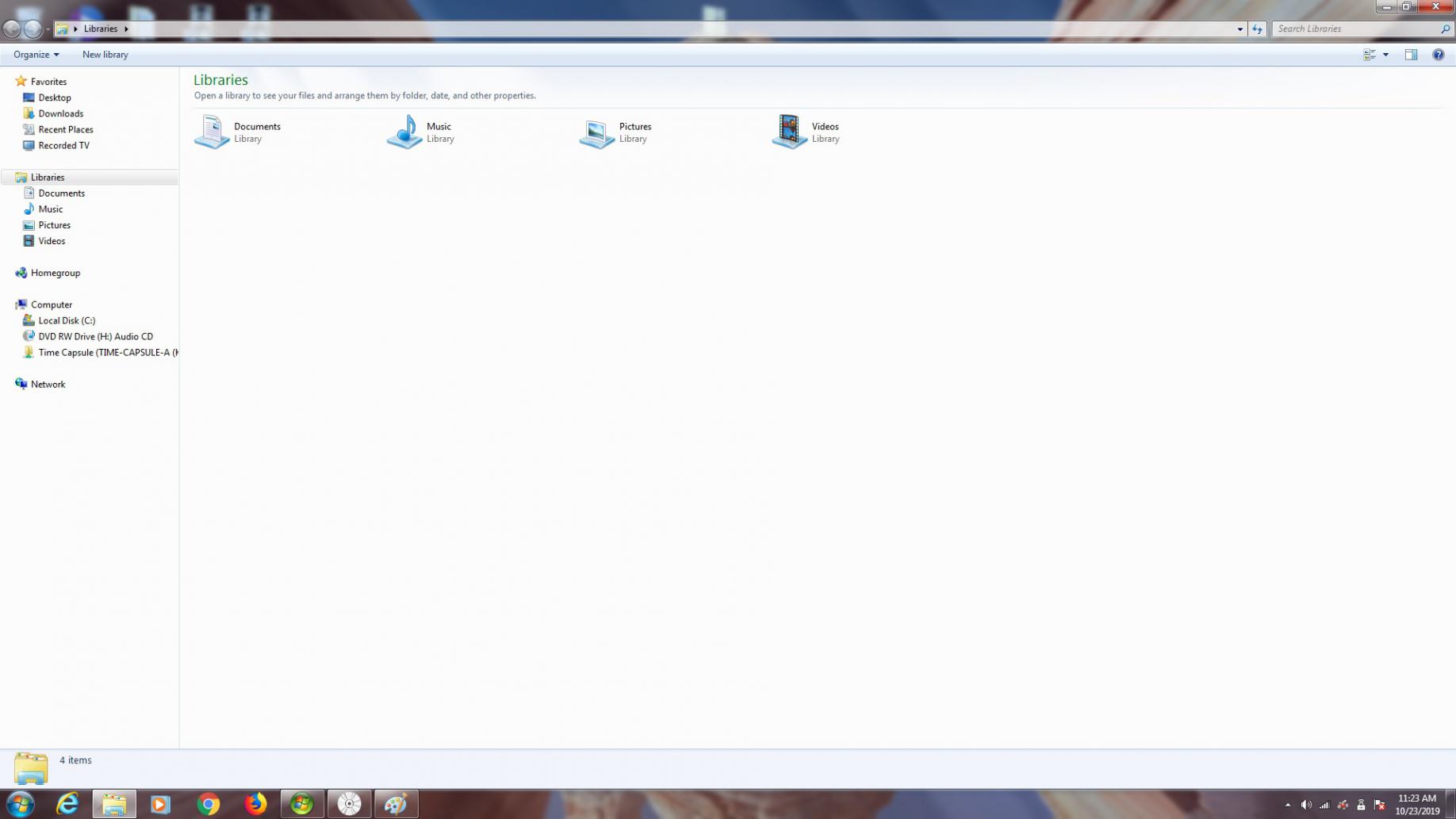Click the Network item in sidebar

[x=48, y=385]
